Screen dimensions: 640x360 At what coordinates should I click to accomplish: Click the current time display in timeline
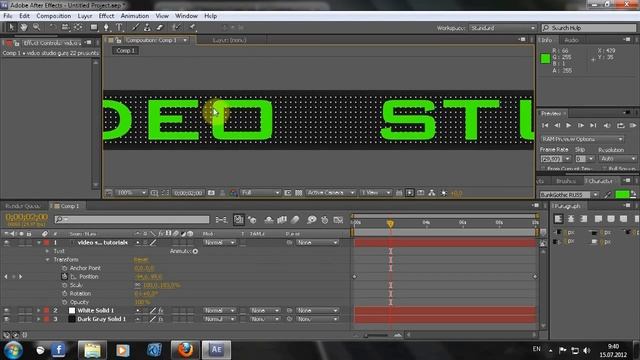(x=27, y=217)
